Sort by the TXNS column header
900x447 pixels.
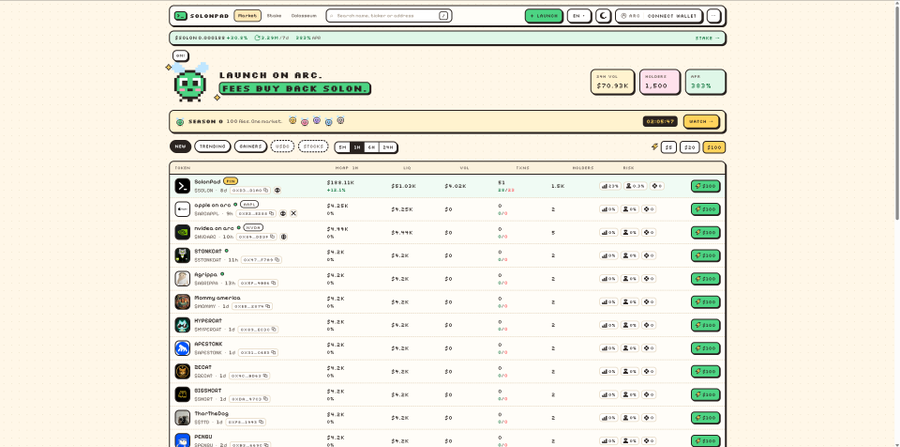tap(523, 168)
